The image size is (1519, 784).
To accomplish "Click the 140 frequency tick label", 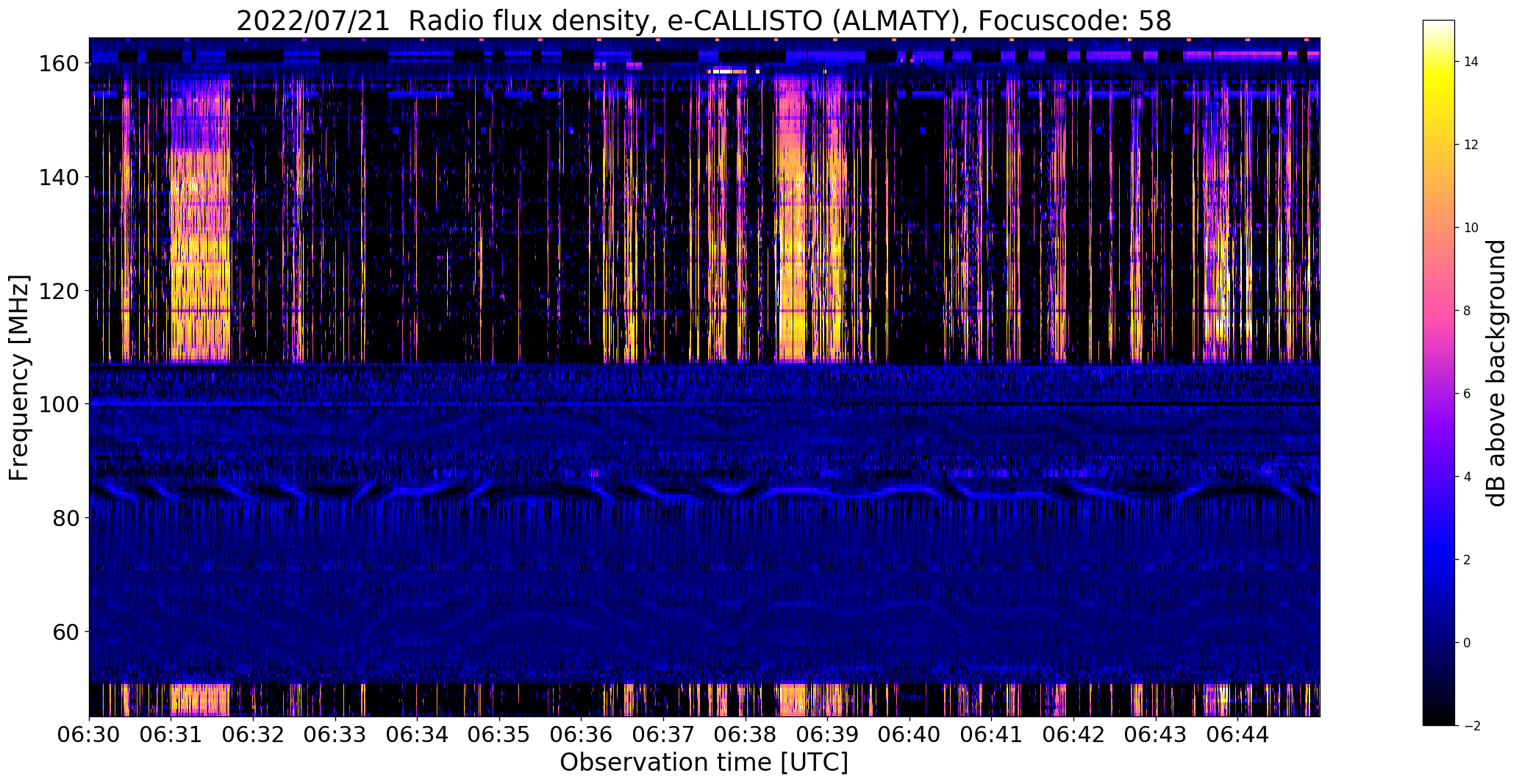I will coord(60,177).
